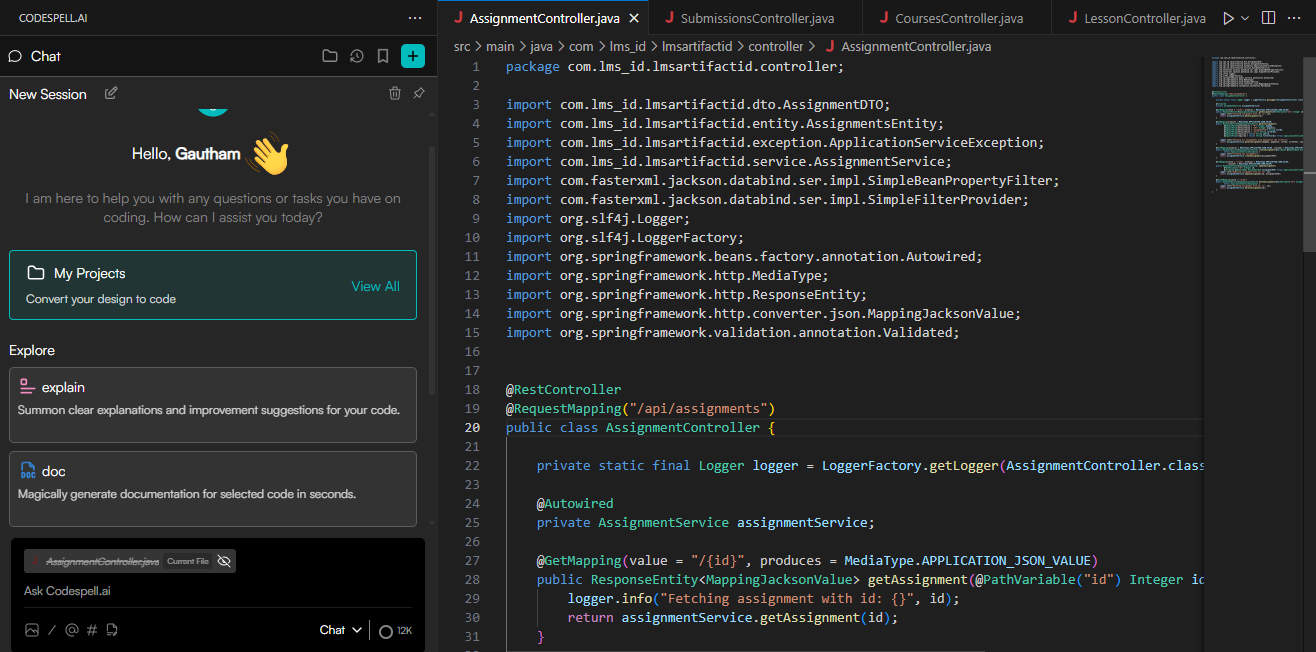Click the main breadcrumb segment
The image size is (1316, 652).
[501, 46]
